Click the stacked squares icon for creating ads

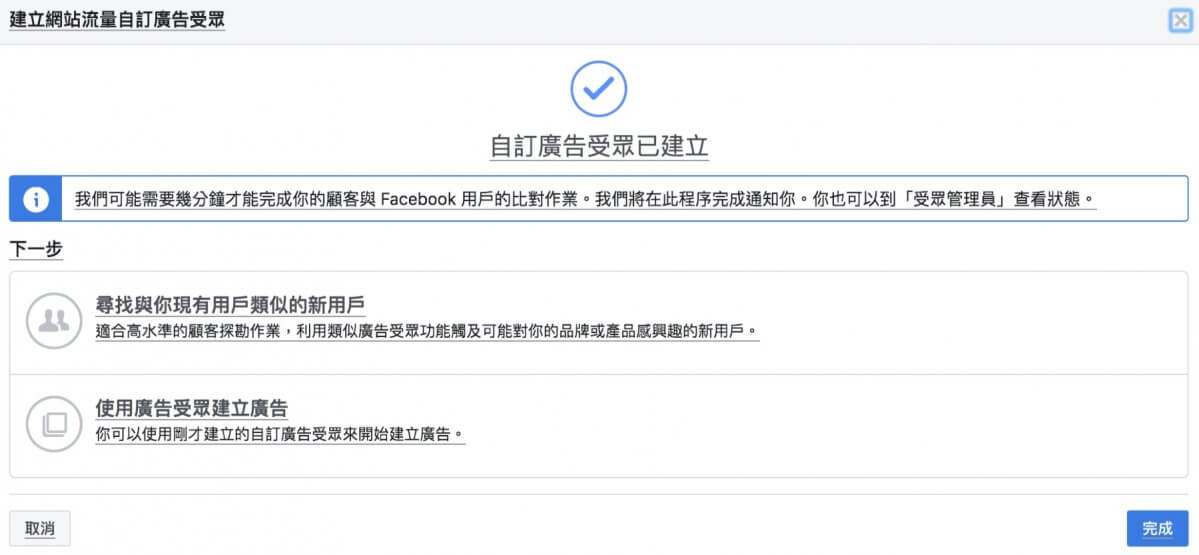click(x=52, y=423)
